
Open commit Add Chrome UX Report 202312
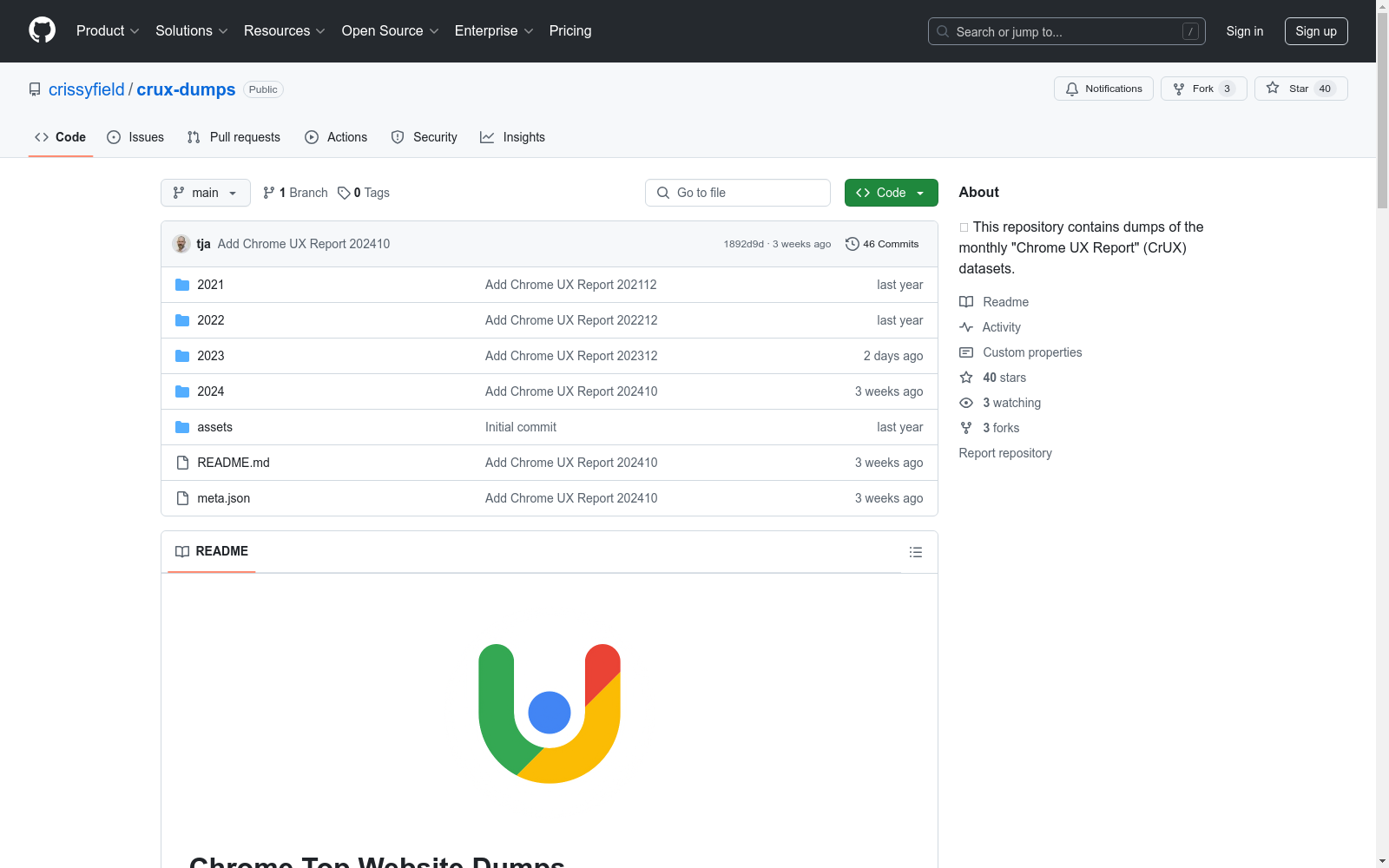click(571, 356)
